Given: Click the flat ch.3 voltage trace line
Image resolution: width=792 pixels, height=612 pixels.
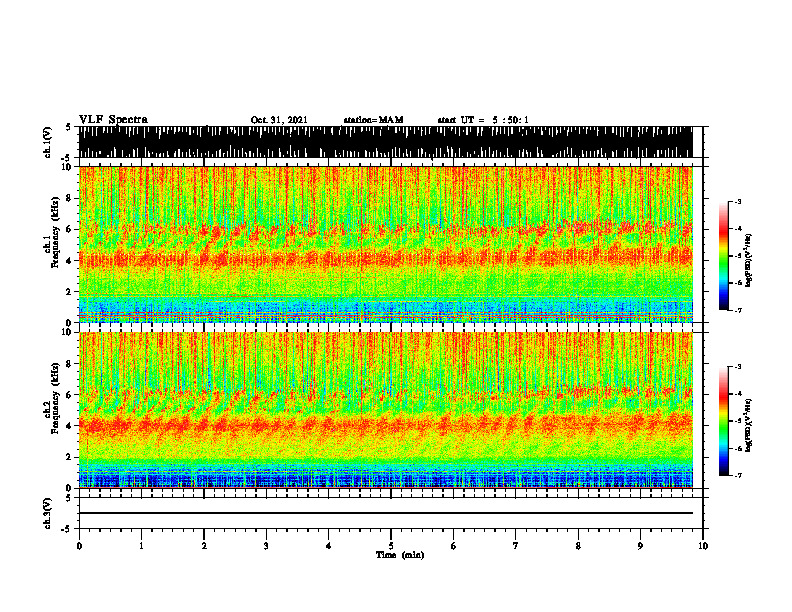Looking at the screenshot, I should tap(385, 513).
